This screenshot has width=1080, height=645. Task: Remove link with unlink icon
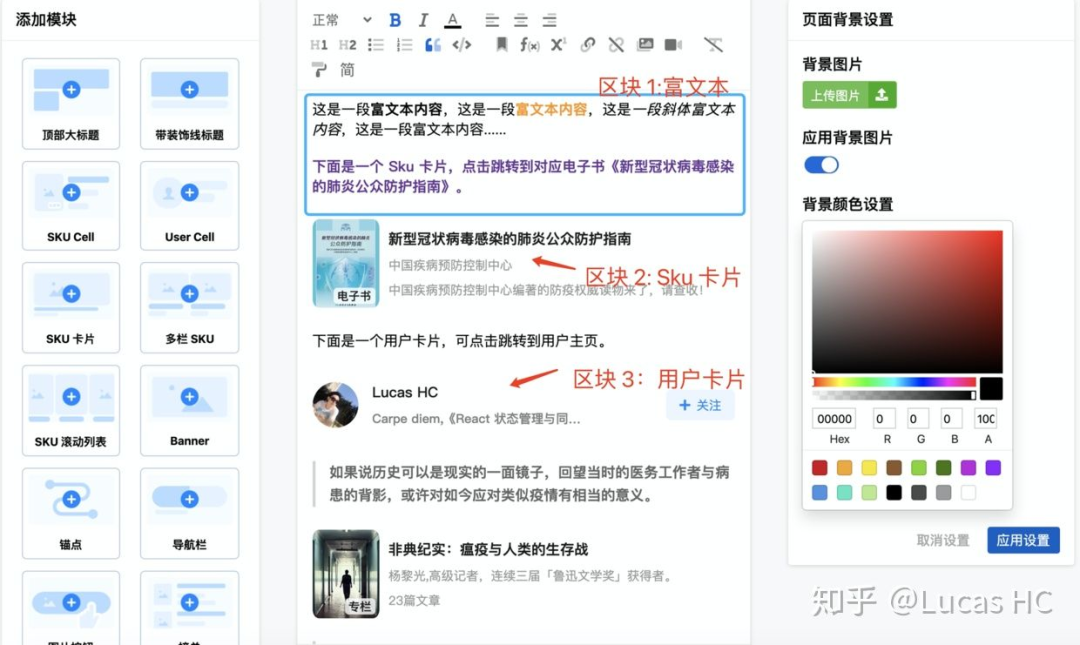click(616, 45)
